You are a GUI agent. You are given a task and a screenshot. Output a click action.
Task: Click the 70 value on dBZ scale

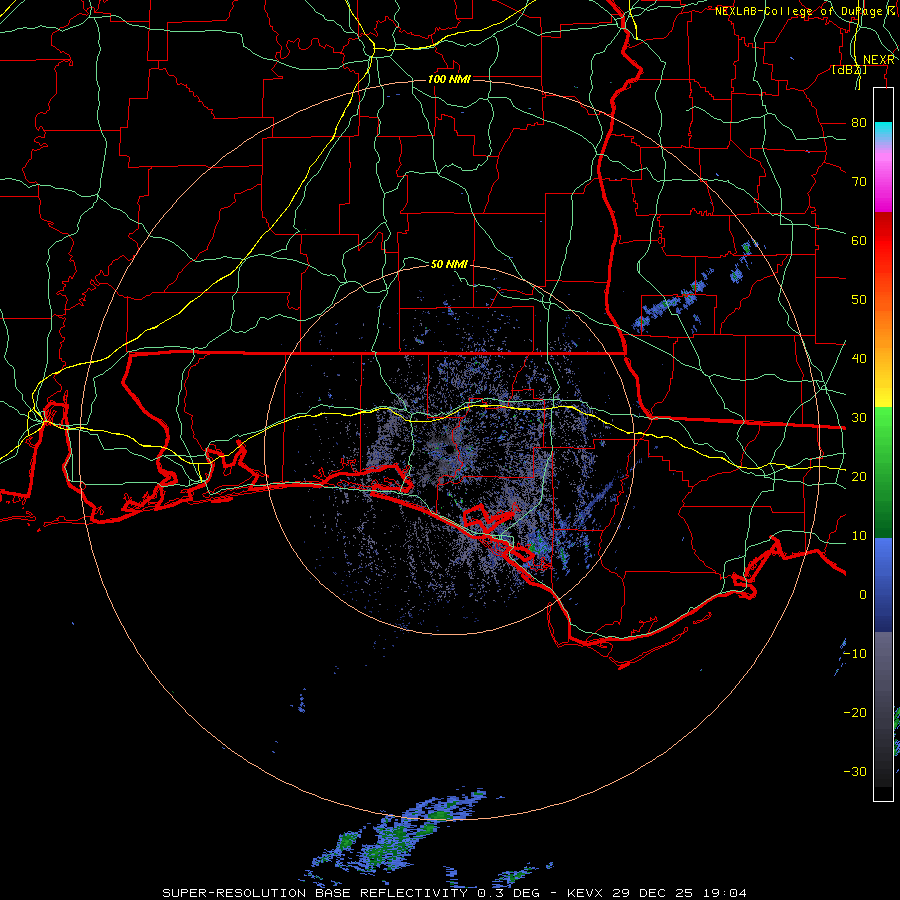click(x=859, y=181)
